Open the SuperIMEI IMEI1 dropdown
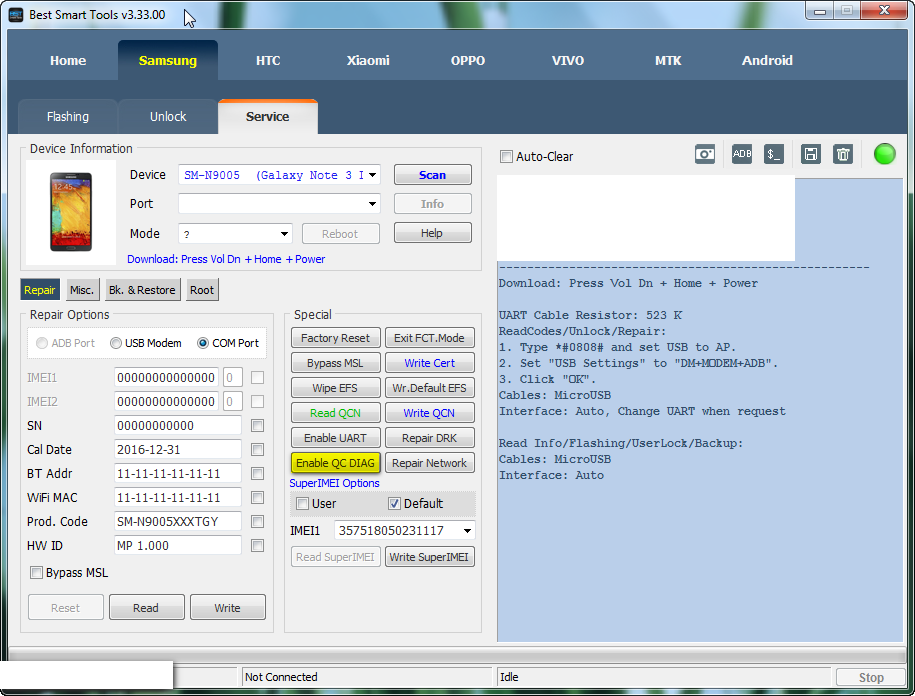The image size is (915, 696). click(467, 531)
